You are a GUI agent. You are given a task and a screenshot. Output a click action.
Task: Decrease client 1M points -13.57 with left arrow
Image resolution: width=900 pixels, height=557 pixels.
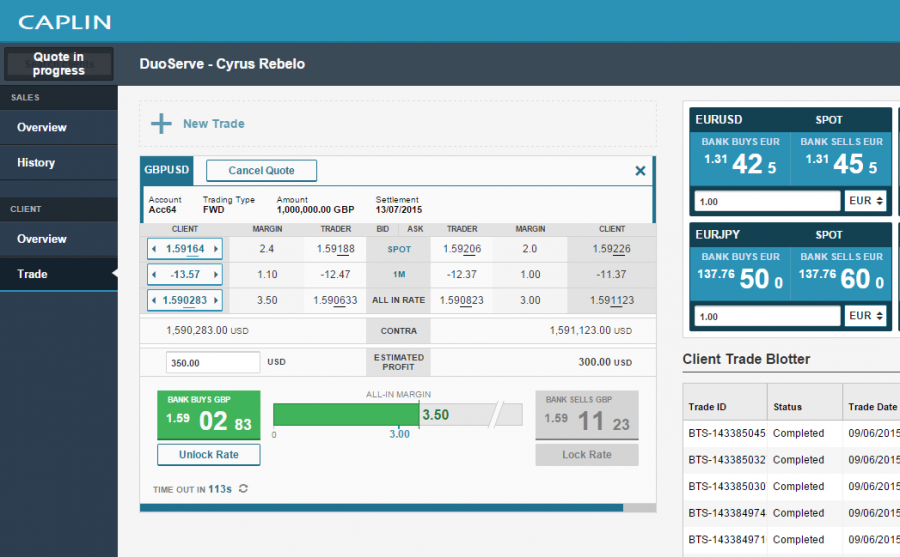point(154,274)
